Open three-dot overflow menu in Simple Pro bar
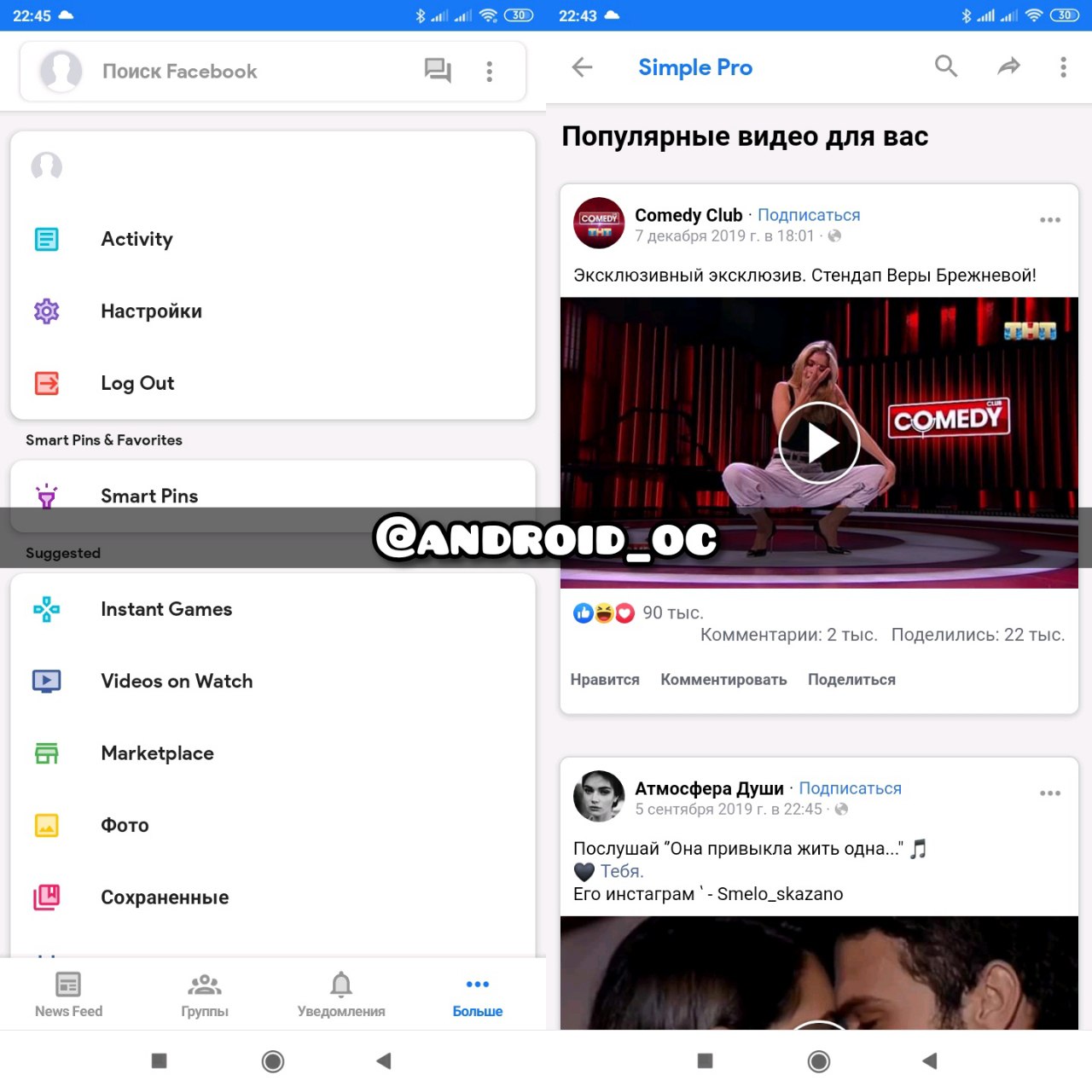Image resolution: width=1092 pixels, height=1092 pixels. [1063, 67]
